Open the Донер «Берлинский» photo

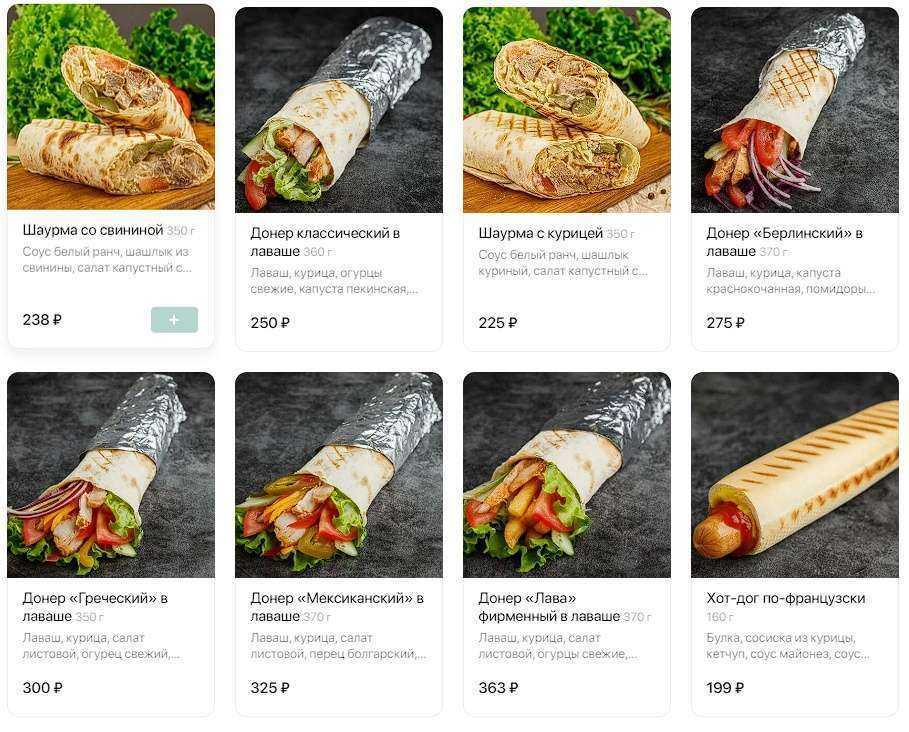tap(795, 110)
